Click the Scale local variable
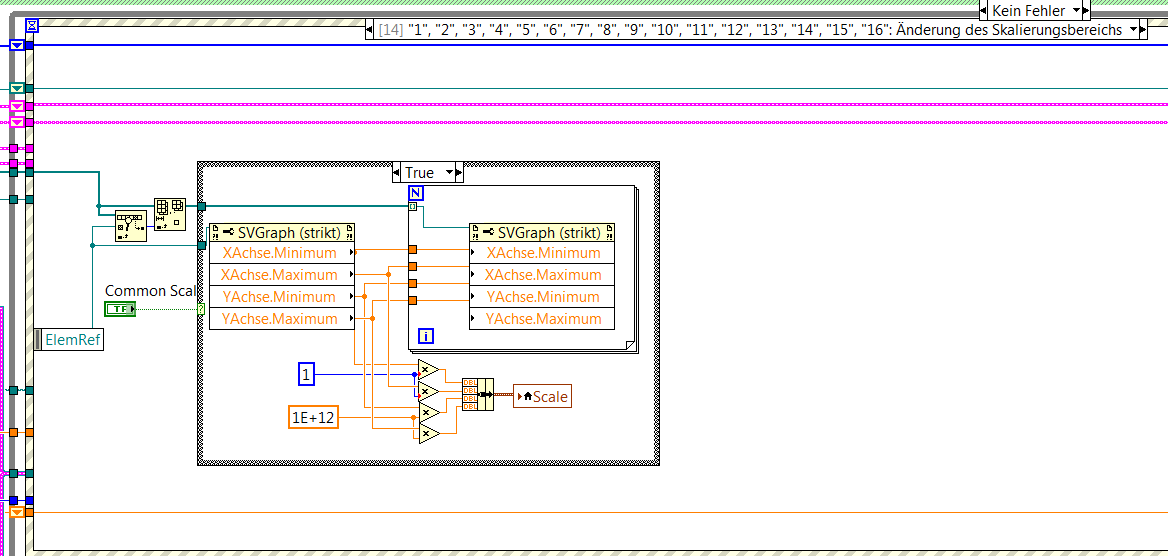Image resolution: width=1168 pixels, height=556 pixels. (x=543, y=397)
